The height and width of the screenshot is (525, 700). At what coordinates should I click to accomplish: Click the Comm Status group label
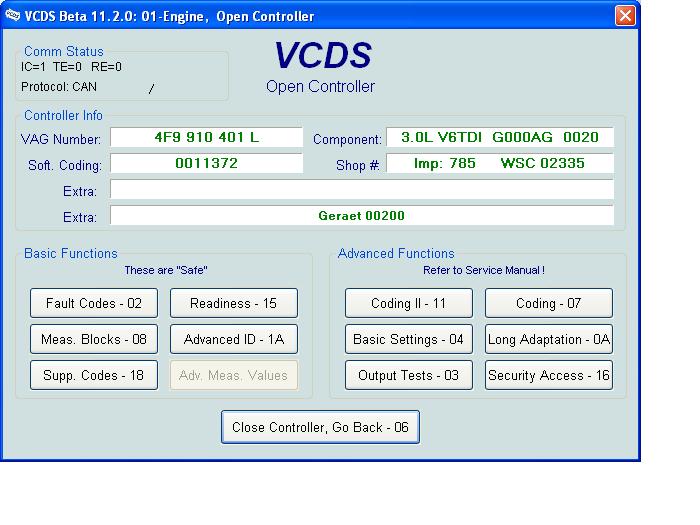point(63,51)
